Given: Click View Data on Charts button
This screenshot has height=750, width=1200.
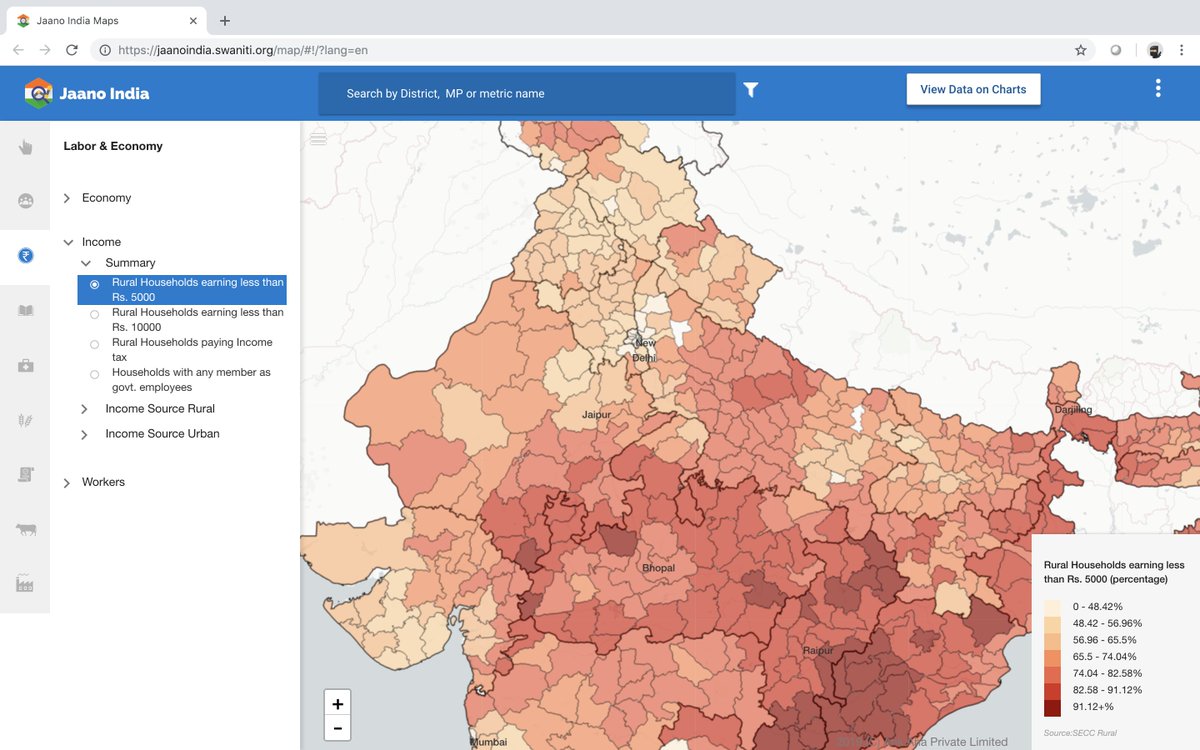Looking at the screenshot, I should coord(973,89).
